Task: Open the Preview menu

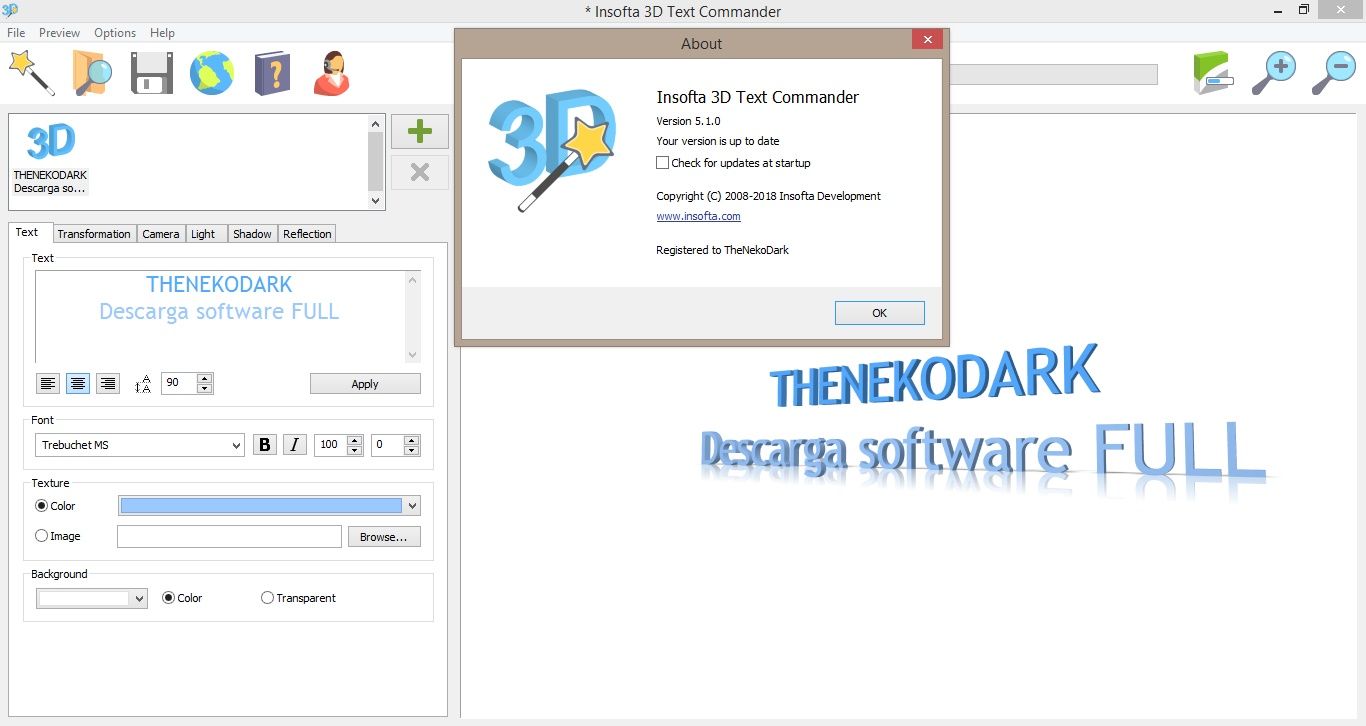Action: coord(60,33)
